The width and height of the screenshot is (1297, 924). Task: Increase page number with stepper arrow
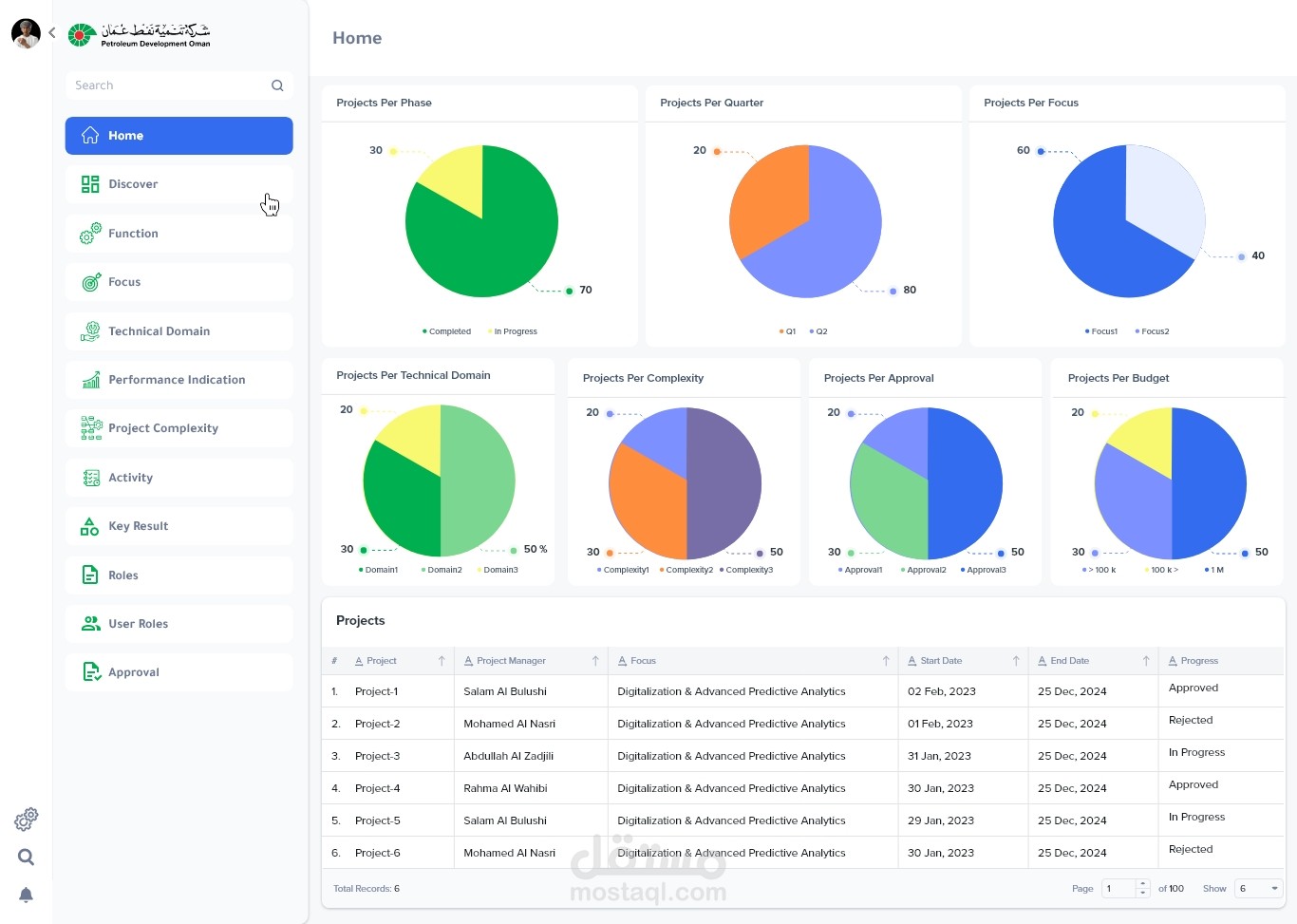(x=1142, y=884)
